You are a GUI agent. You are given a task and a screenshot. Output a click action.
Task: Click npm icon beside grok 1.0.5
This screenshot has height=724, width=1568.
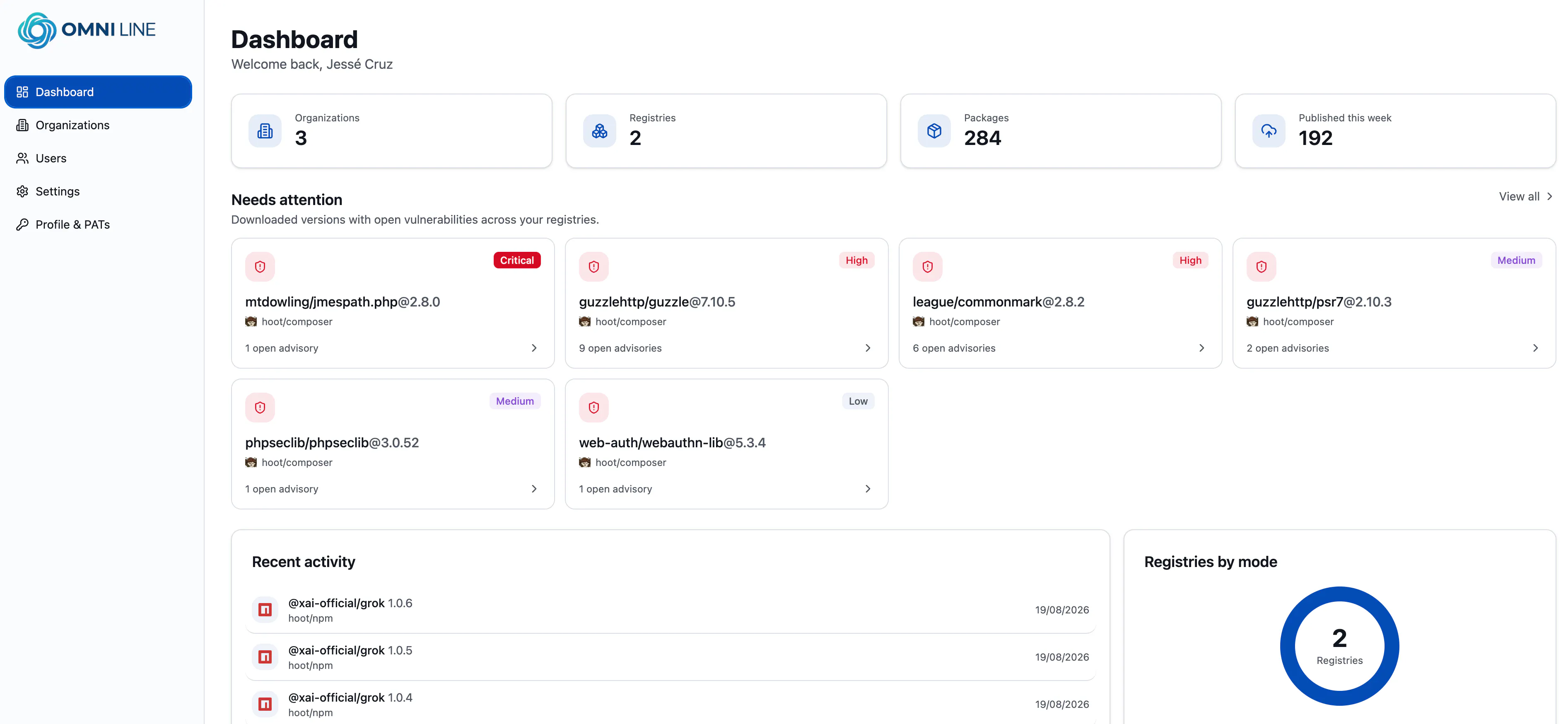click(x=265, y=657)
